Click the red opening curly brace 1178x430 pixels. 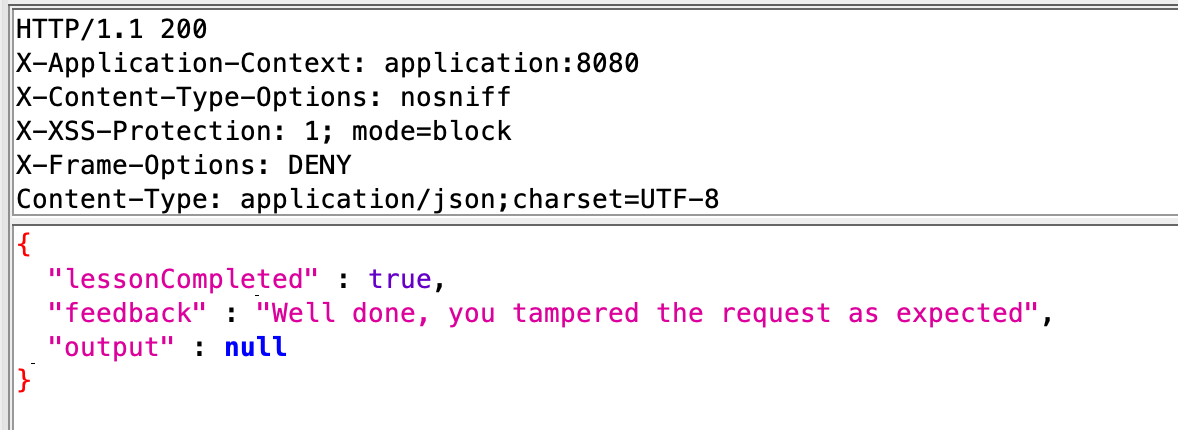[x=25, y=246]
